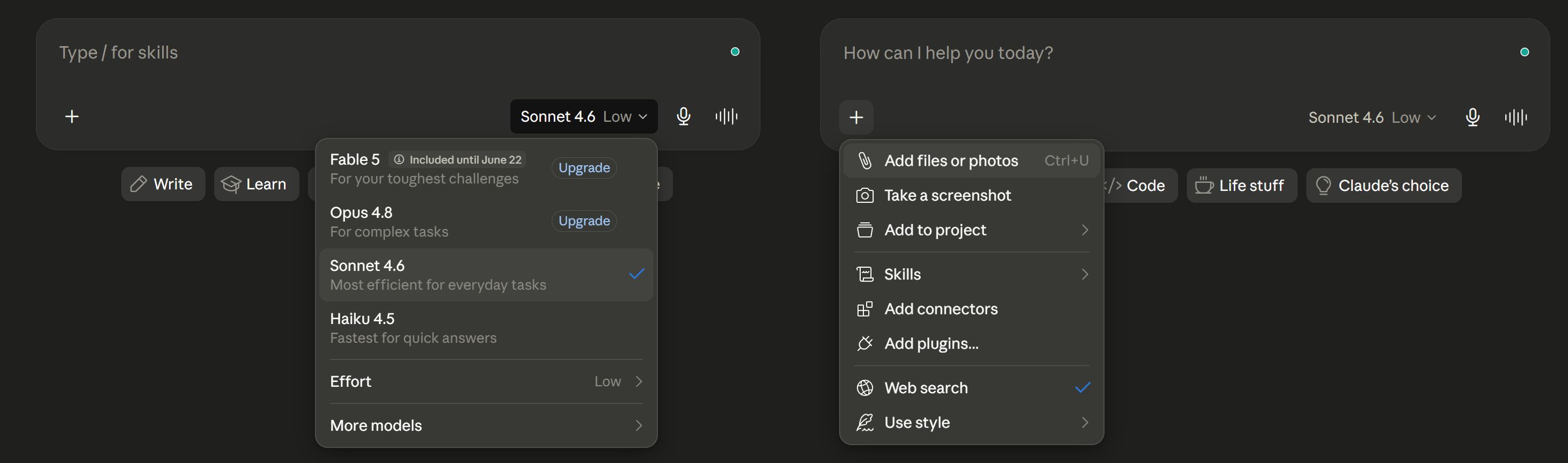This screenshot has width=1568, height=463.
Task: Open Add plugins... entry
Action: 971,344
